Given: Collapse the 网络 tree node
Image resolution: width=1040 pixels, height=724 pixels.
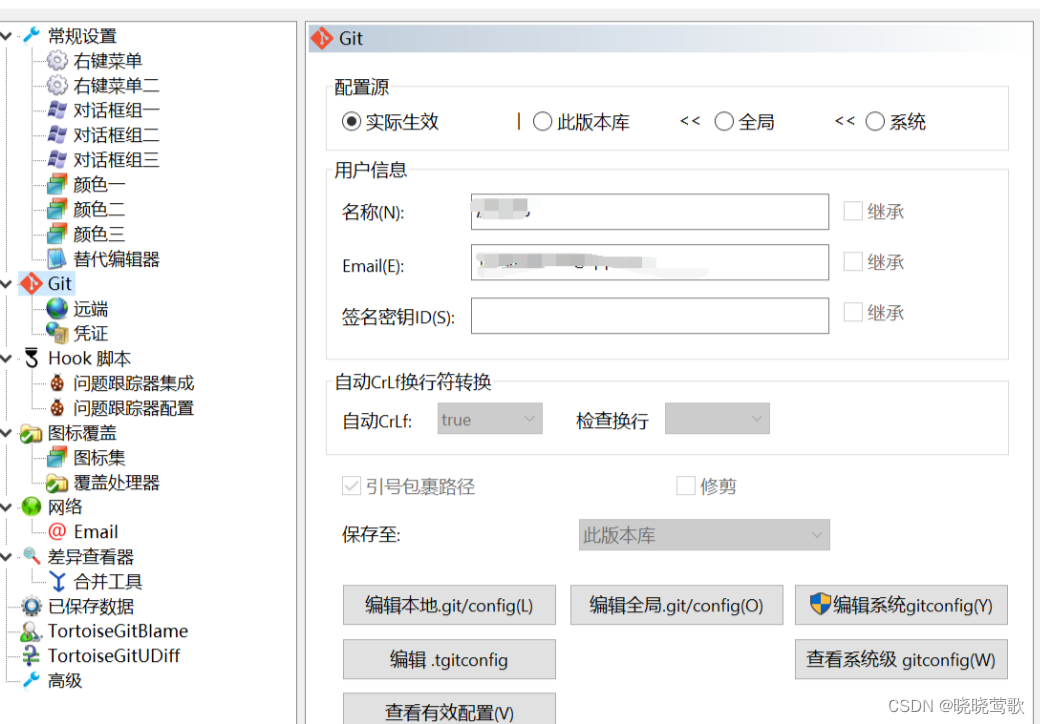Looking at the screenshot, I should tap(6, 507).
